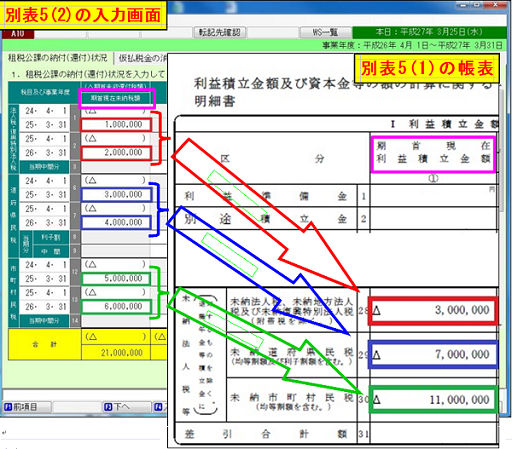
Task: Select the field containing 5,000,000
Action: pyautogui.click(x=116, y=279)
